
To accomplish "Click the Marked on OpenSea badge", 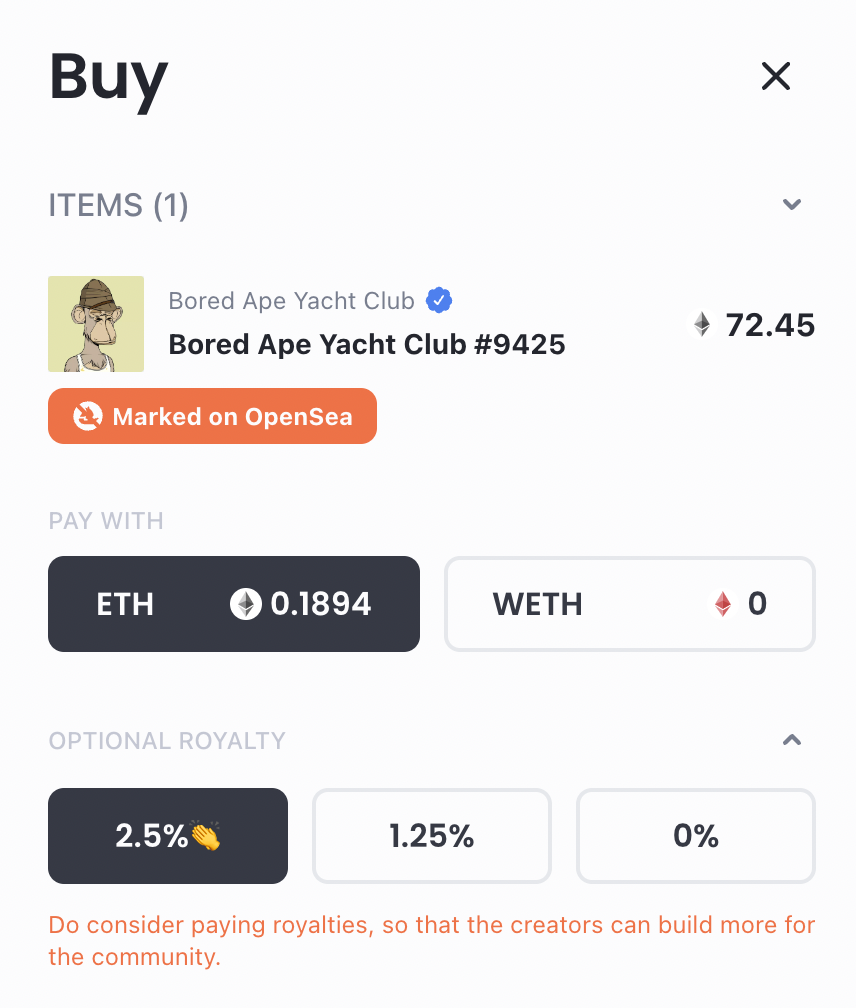I will [213, 416].
